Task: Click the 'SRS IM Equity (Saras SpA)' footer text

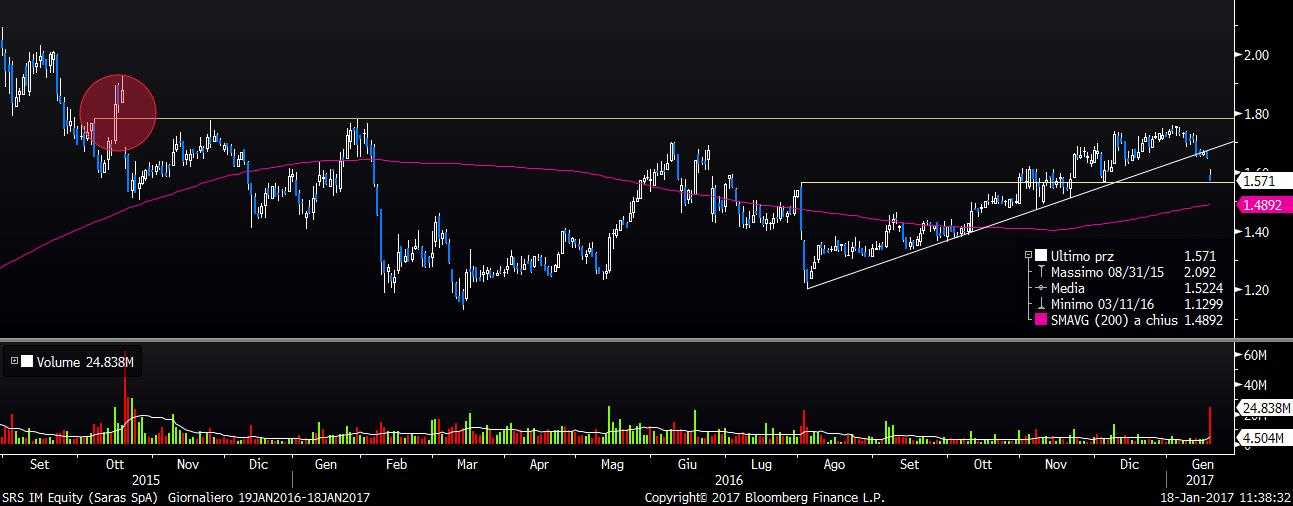Action: pos(80,497)
